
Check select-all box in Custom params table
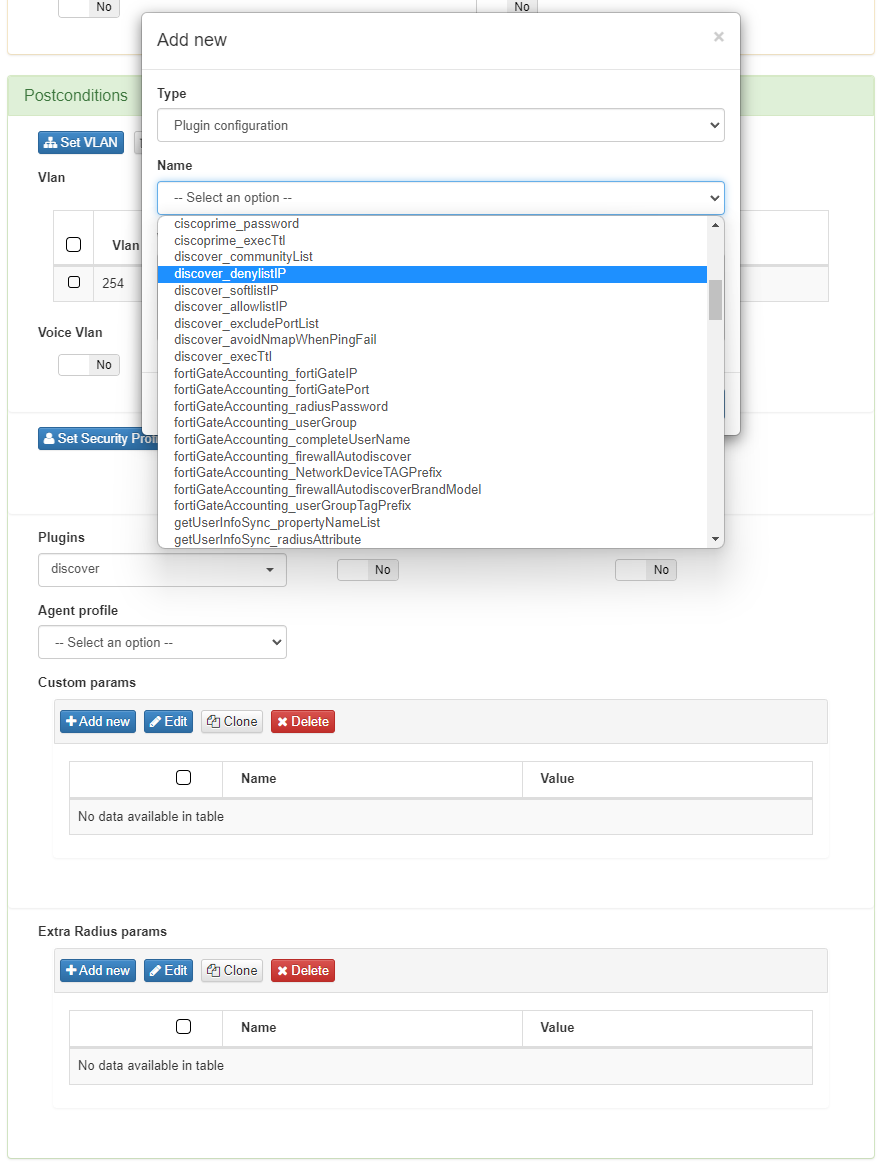[183, 778]
